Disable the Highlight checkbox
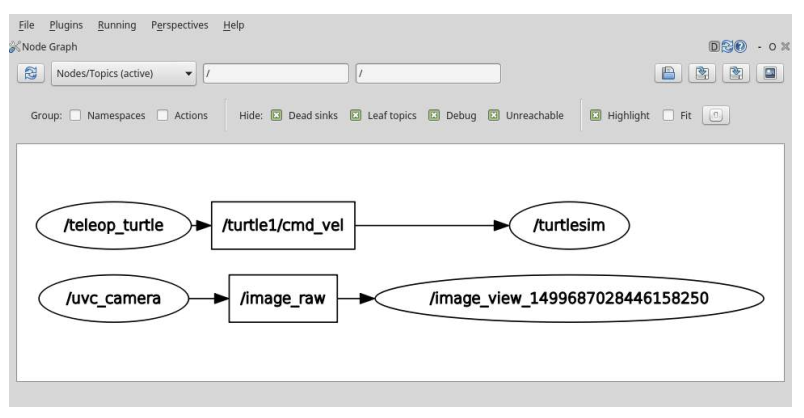The image size is (804, 418). pos(595,115)
